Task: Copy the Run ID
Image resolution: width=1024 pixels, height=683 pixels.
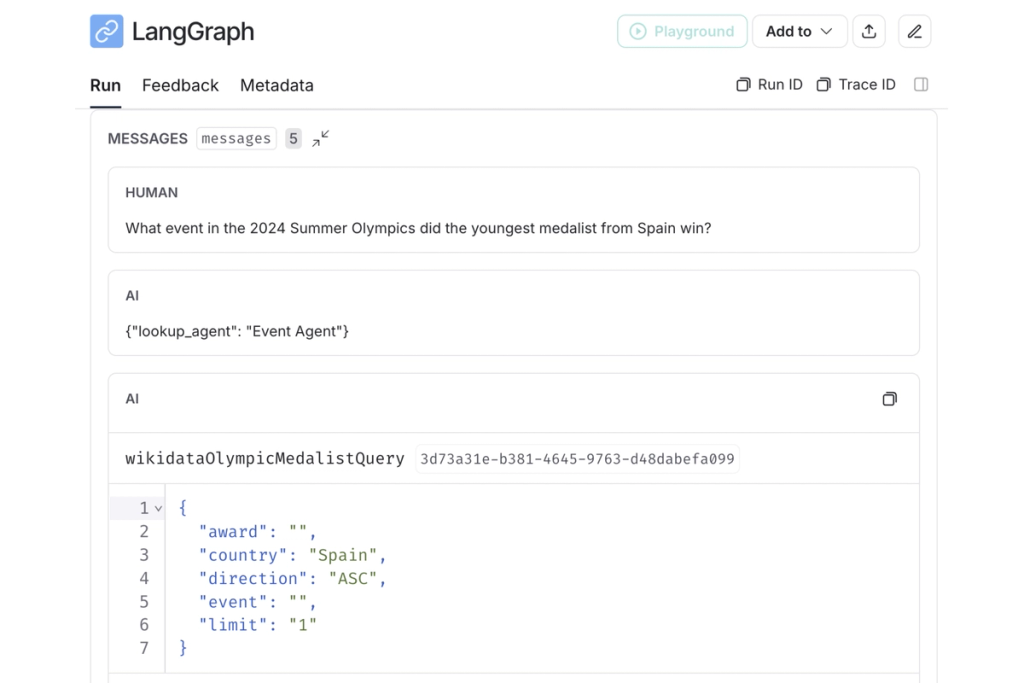Action: pyautogui.click(x=769, y=85)
